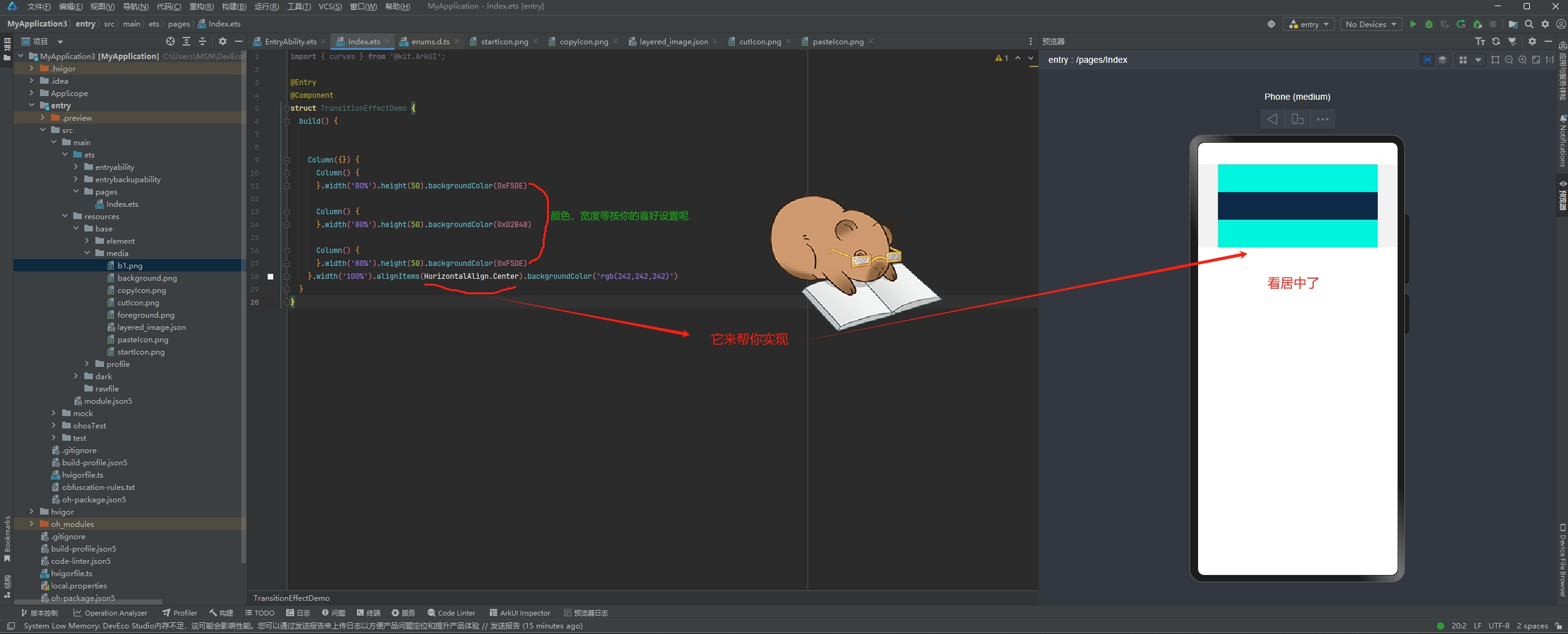
Task: Show more editor tabs via vertical ellipsis
Action: point(1030,41)
